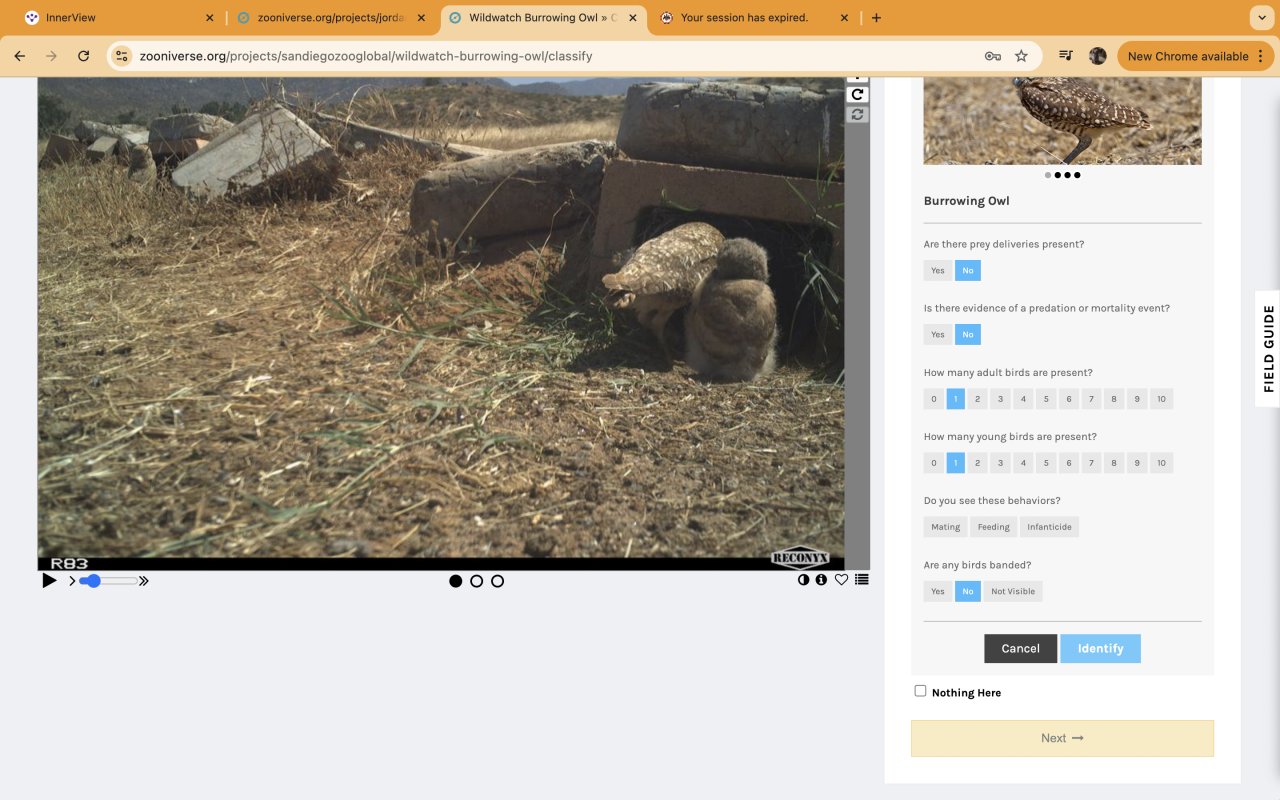Favorite this subject with heart icon

coord(841,579)
